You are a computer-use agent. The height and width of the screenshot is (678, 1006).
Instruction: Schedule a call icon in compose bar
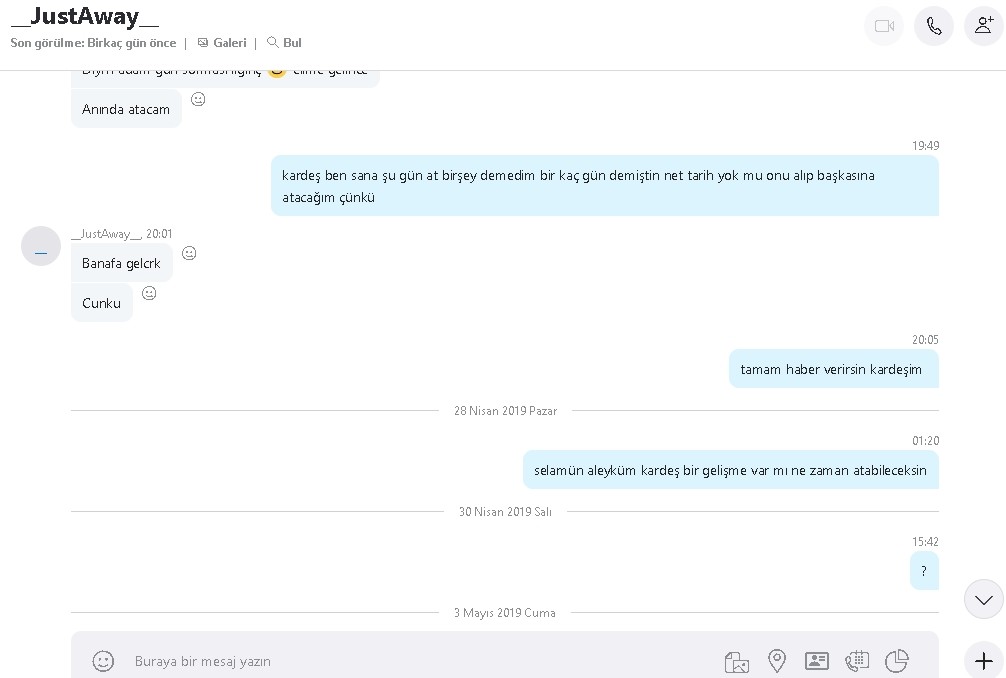(857, 661)
